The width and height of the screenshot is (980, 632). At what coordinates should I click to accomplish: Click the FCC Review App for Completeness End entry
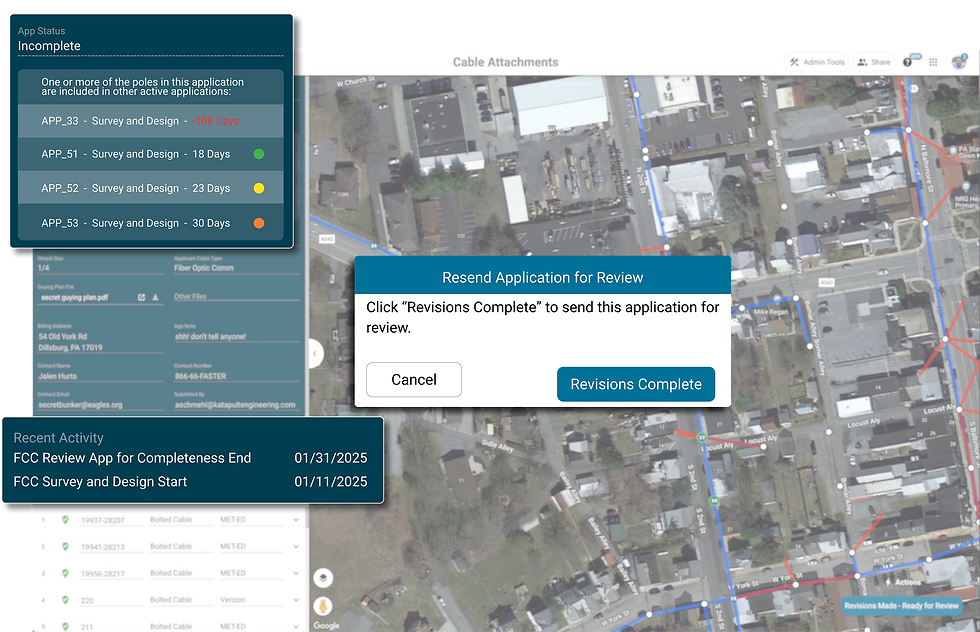pyautogui.click(x=190, y=458)
